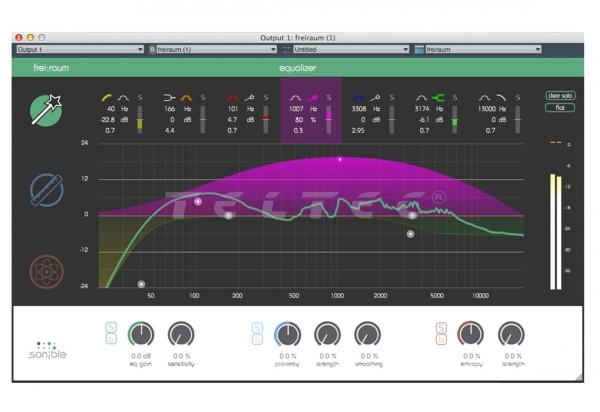Screen dimensions: 600x412
Task: Open the rightmost freiraum dropdown in top bar
Action: click(x=480, y=48)
